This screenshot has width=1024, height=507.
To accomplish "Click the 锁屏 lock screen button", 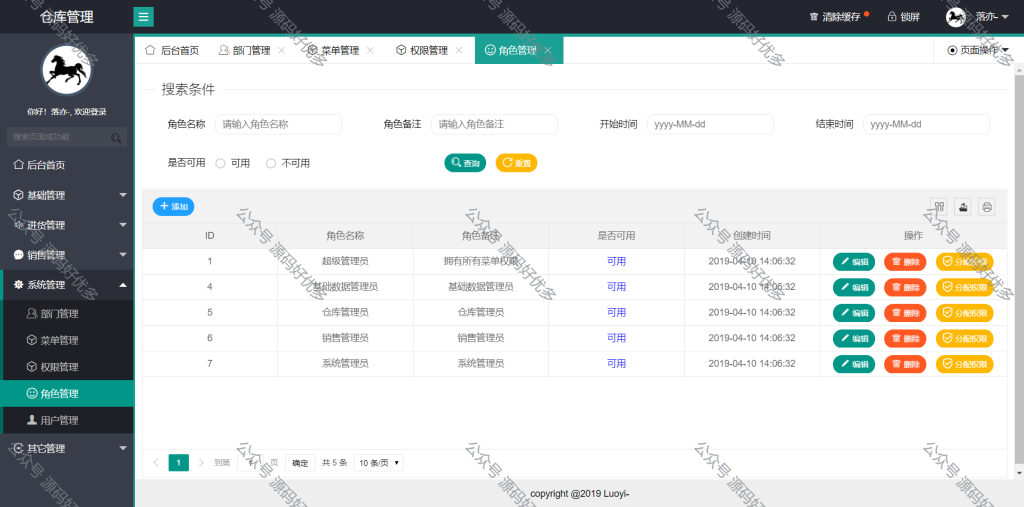I will click(903, 17).
